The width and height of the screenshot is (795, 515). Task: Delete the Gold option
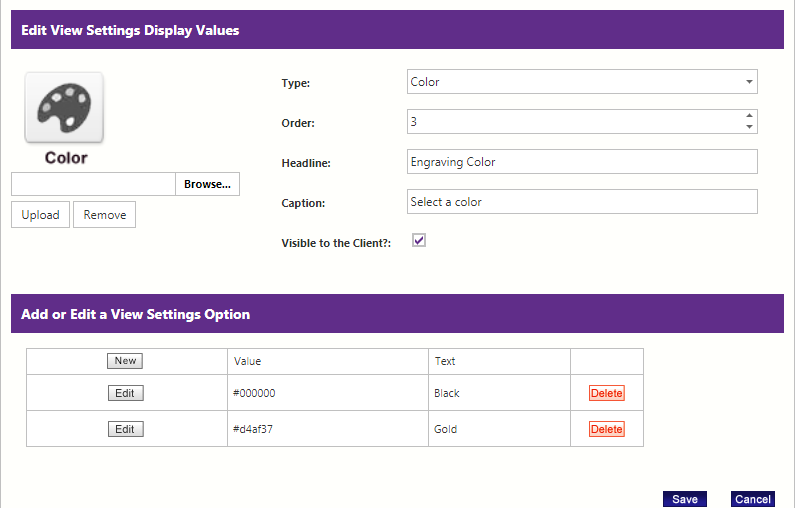(x=606, y=429)
